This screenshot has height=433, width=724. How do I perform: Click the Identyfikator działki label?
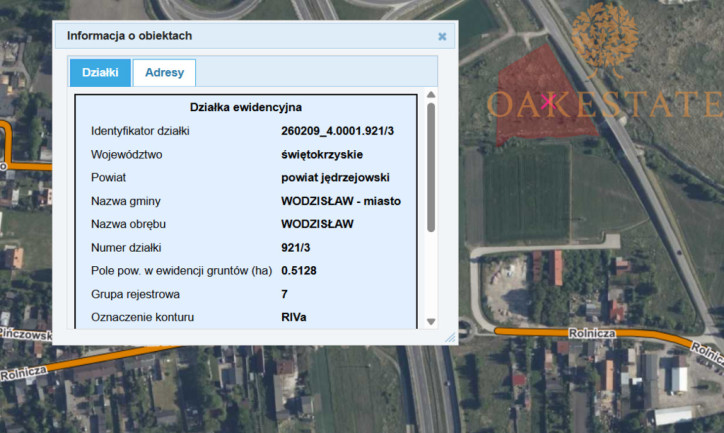(x=140, y=131)
